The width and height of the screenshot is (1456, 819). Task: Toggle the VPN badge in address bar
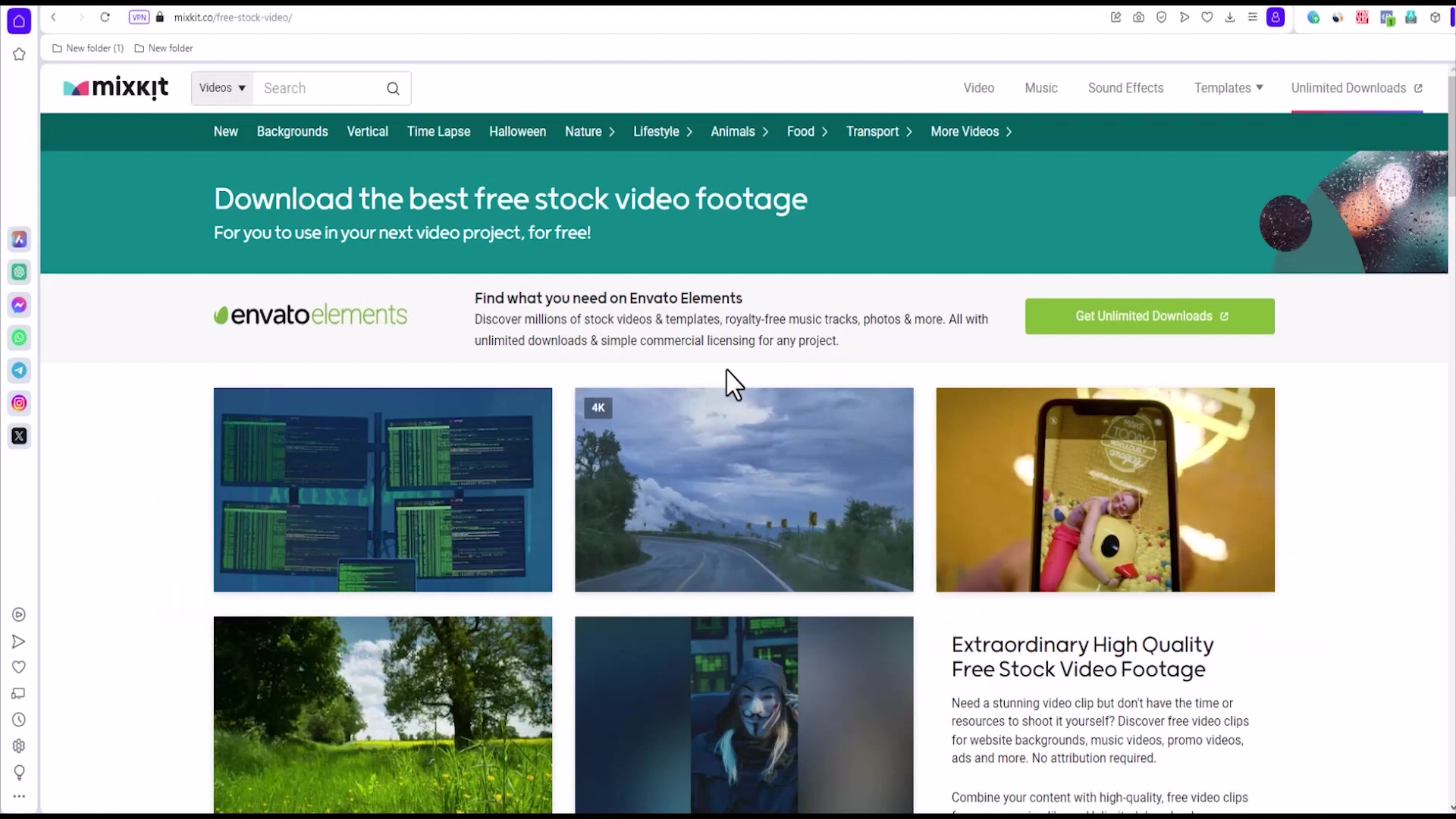coord(139,17)
